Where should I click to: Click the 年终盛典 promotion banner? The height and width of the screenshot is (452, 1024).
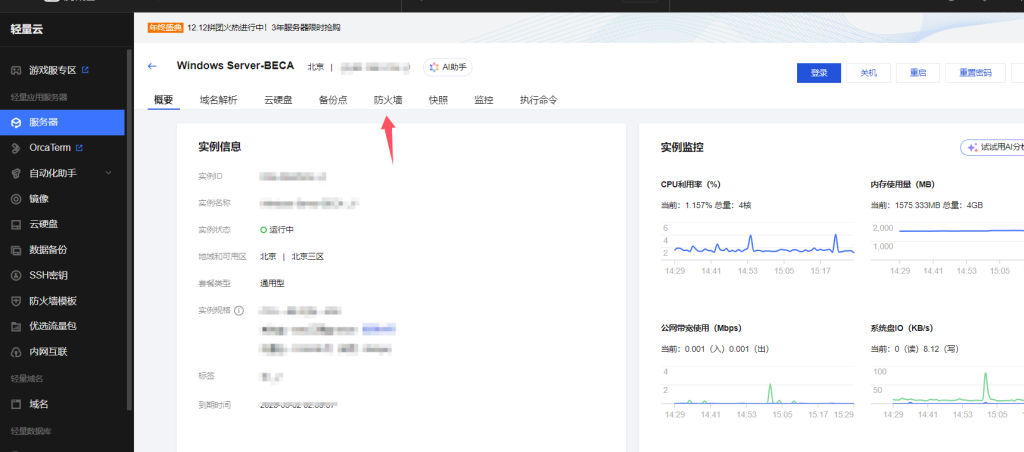[244, 27]
